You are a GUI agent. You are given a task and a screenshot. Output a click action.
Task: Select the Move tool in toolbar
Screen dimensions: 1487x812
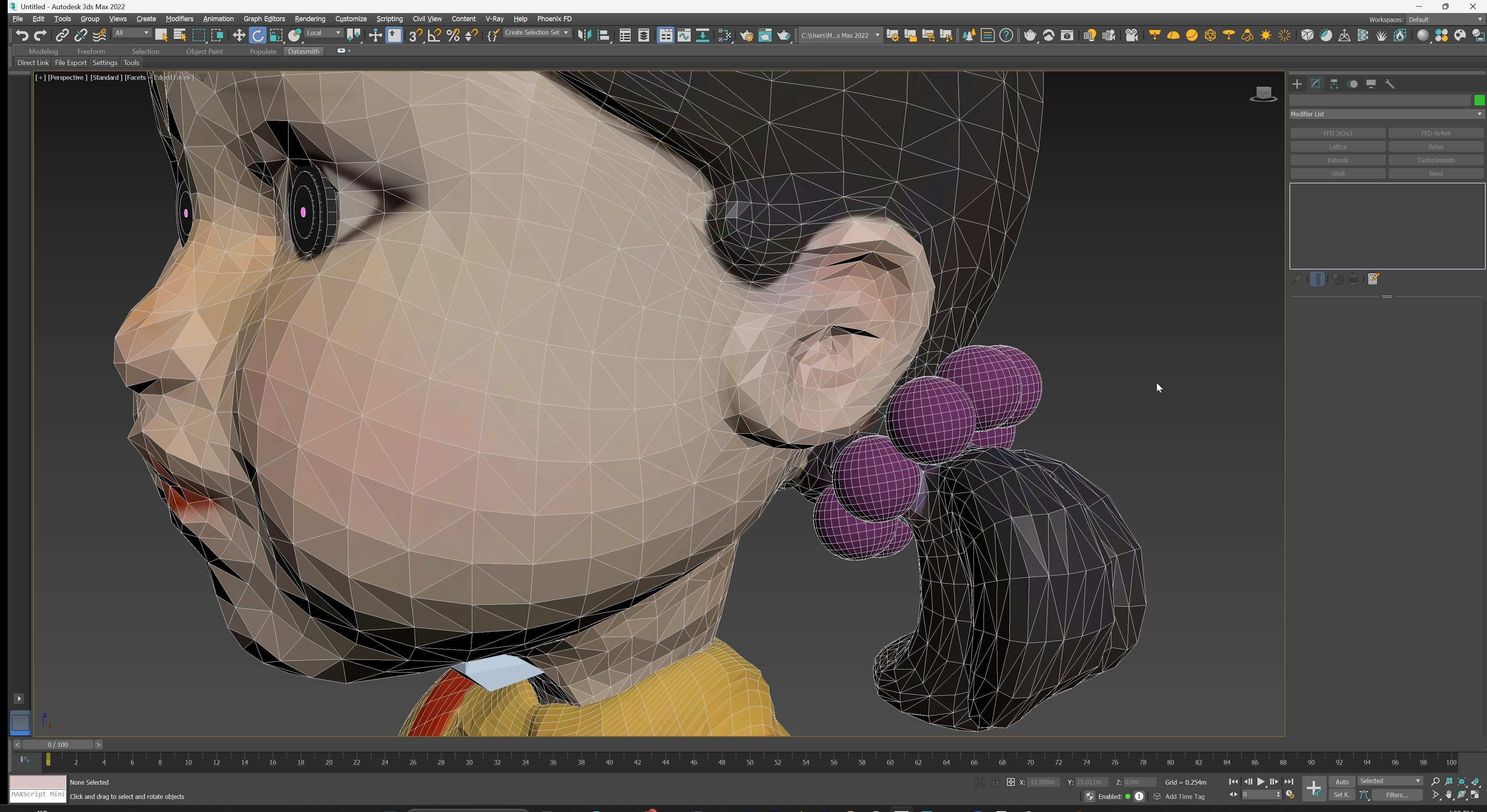(238, 36)
